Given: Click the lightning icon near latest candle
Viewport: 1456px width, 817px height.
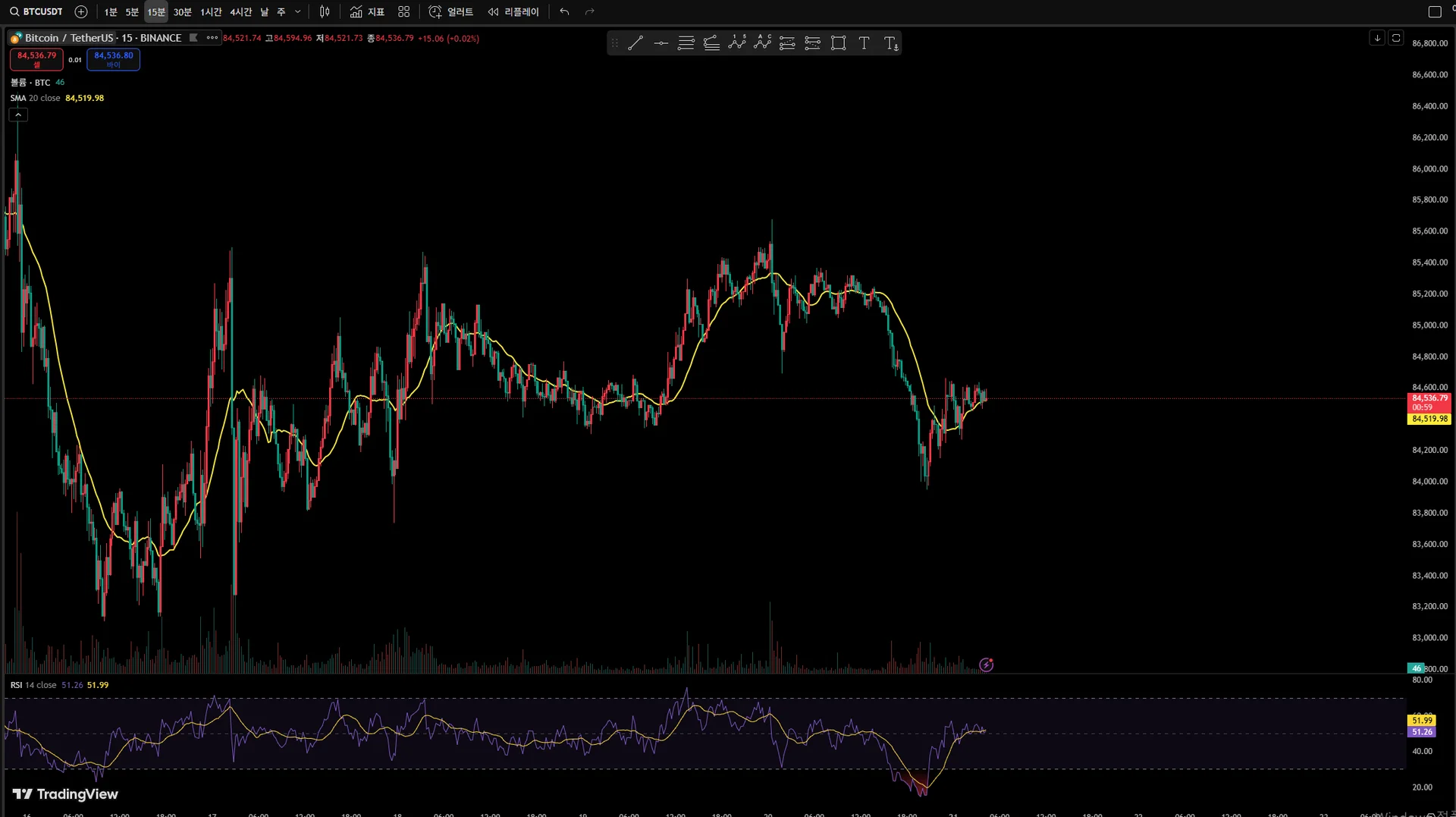Looking at the screenshot, I should [986, 665].
